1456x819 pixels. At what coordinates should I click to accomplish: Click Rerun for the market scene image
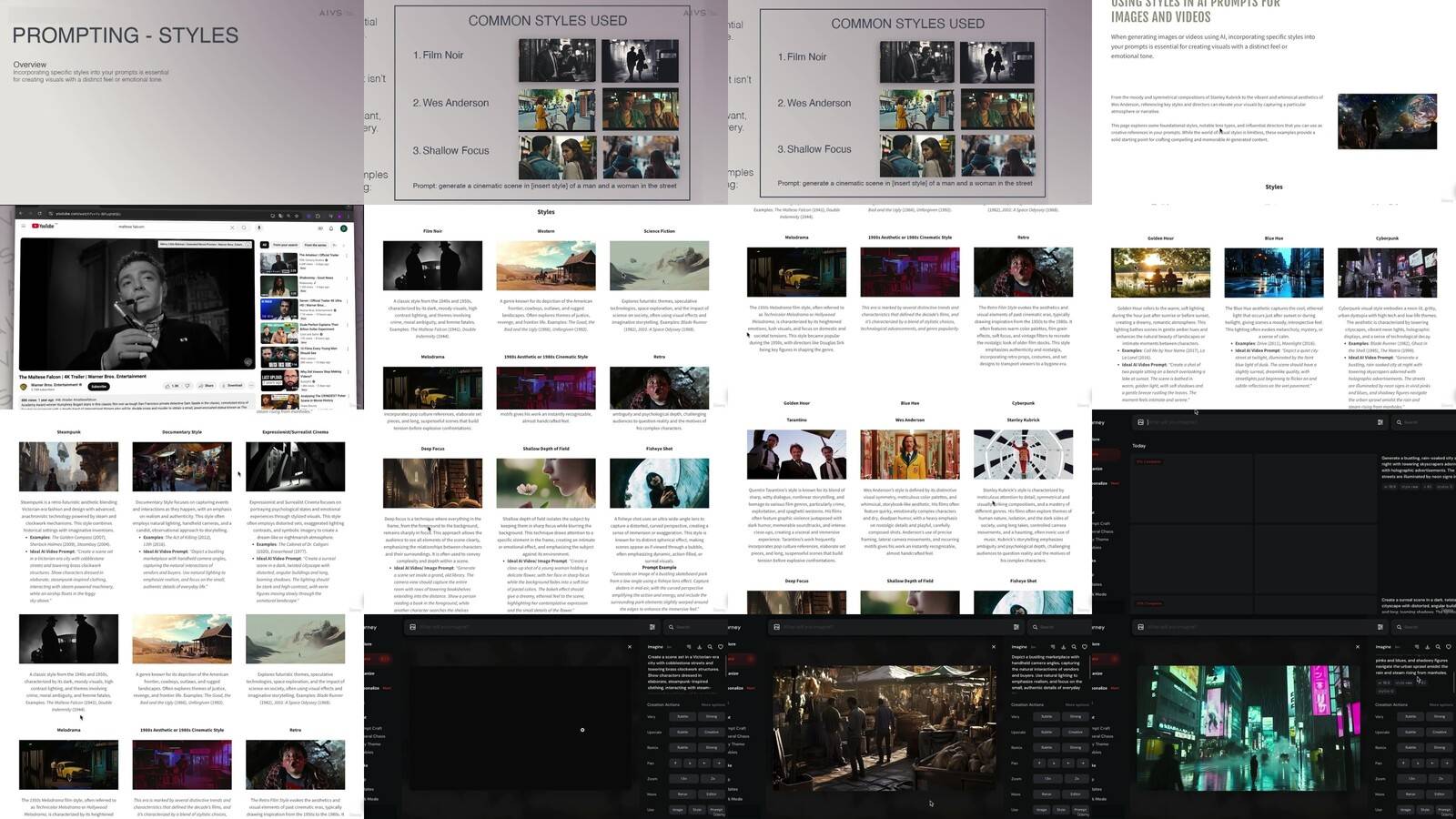click(1046, 794)
